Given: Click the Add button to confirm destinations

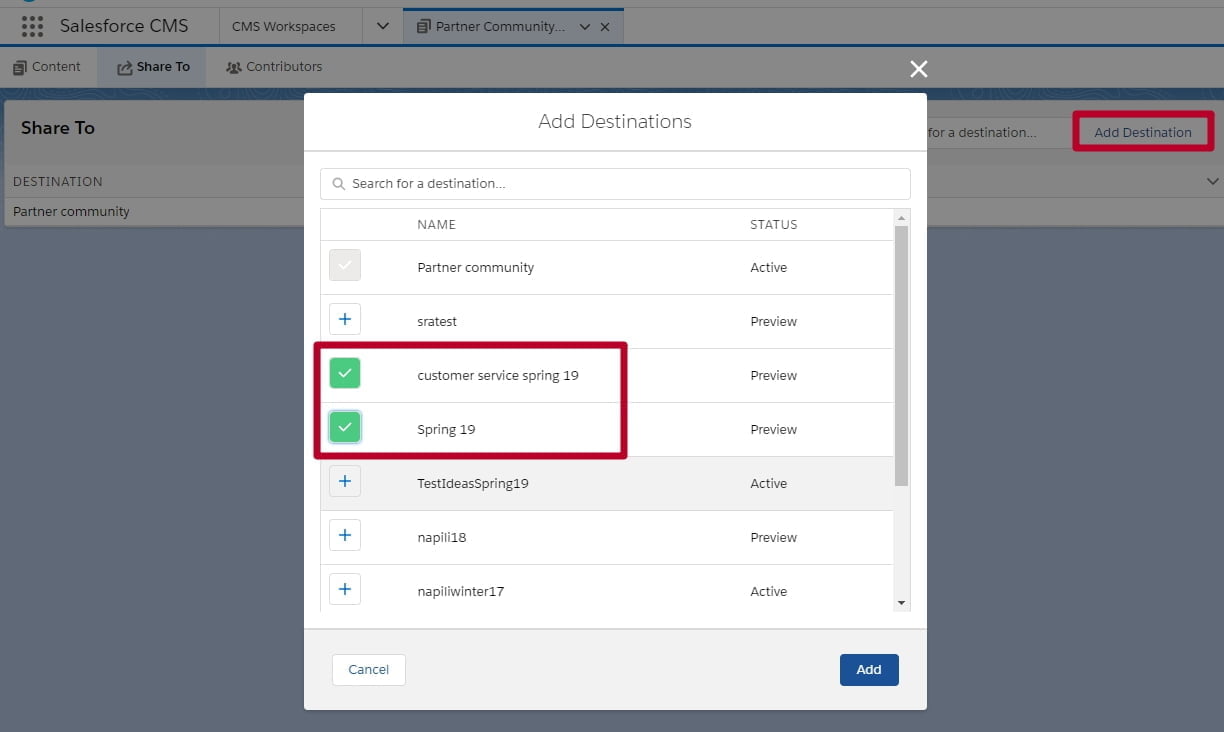Looking at the screenshot, I should tap(868, 669).
